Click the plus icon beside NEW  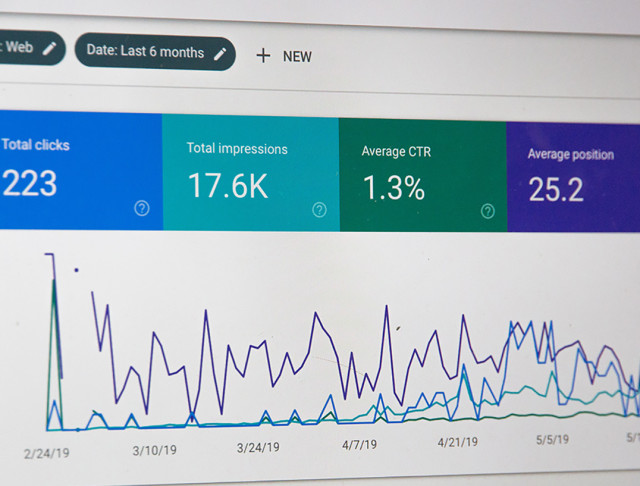[263, 55]
